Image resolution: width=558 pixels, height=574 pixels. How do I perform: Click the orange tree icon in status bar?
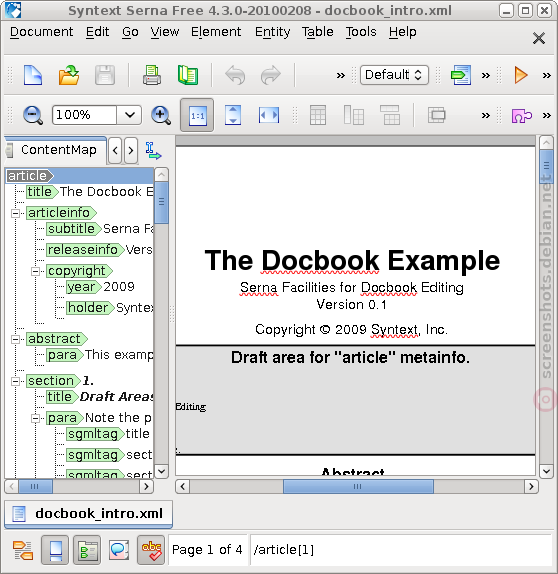[x=23, y=550]
